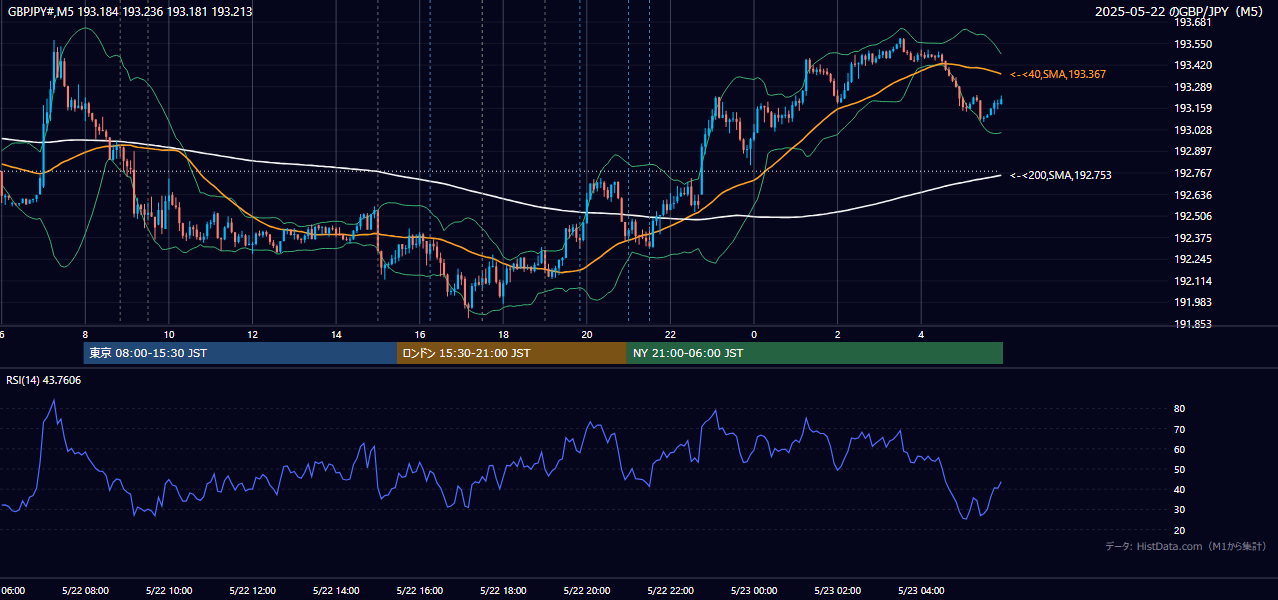Click the 5/22 08:00 time axis label
The height and width of the screenshot is (600, 1278).
pos(85,590)
